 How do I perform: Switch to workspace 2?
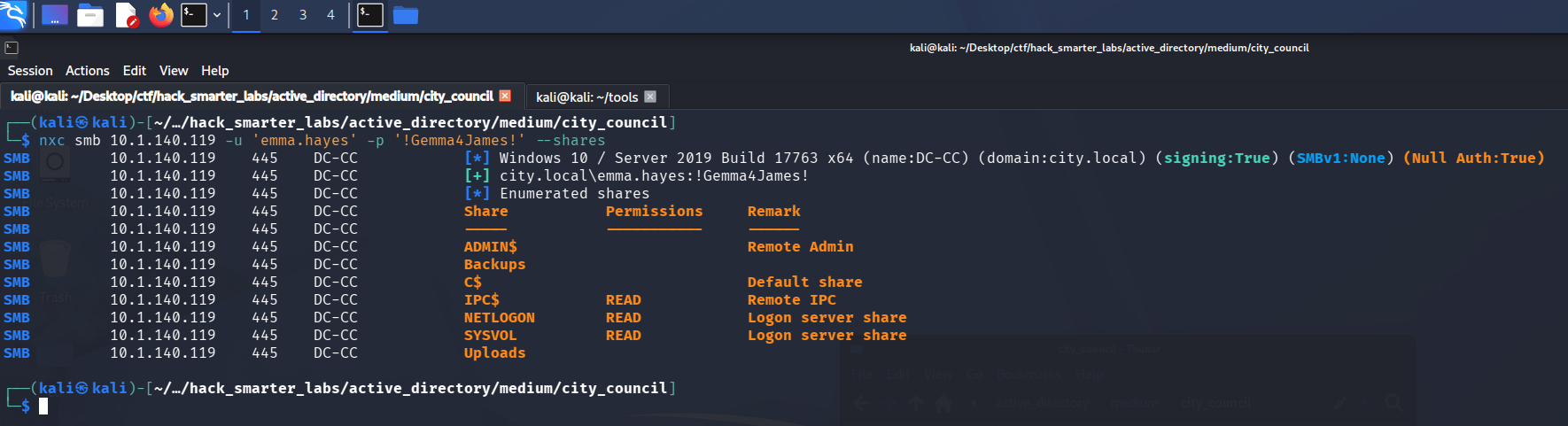275,15
